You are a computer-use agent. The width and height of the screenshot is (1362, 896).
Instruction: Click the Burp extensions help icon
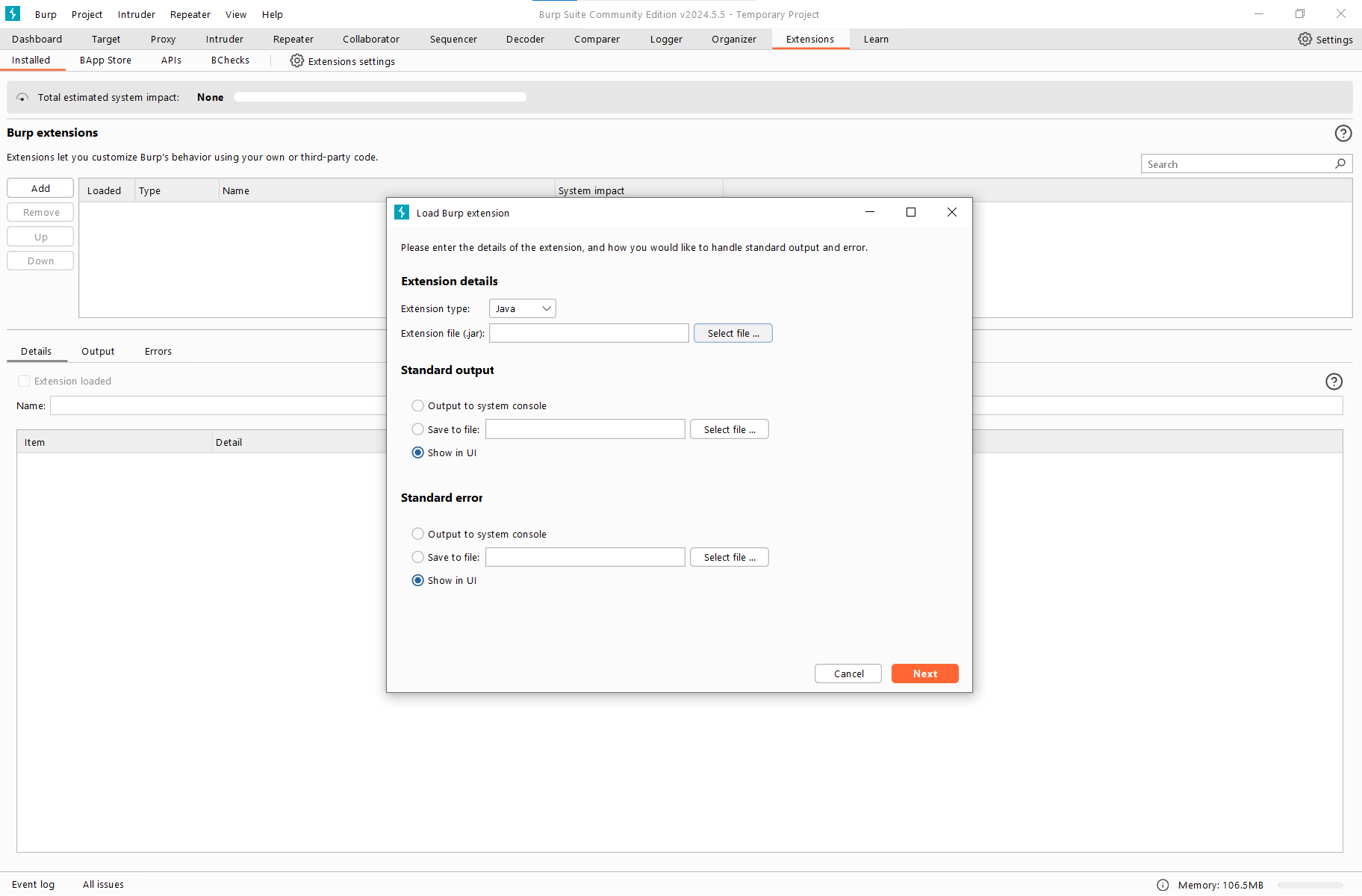coord(1343,134)
